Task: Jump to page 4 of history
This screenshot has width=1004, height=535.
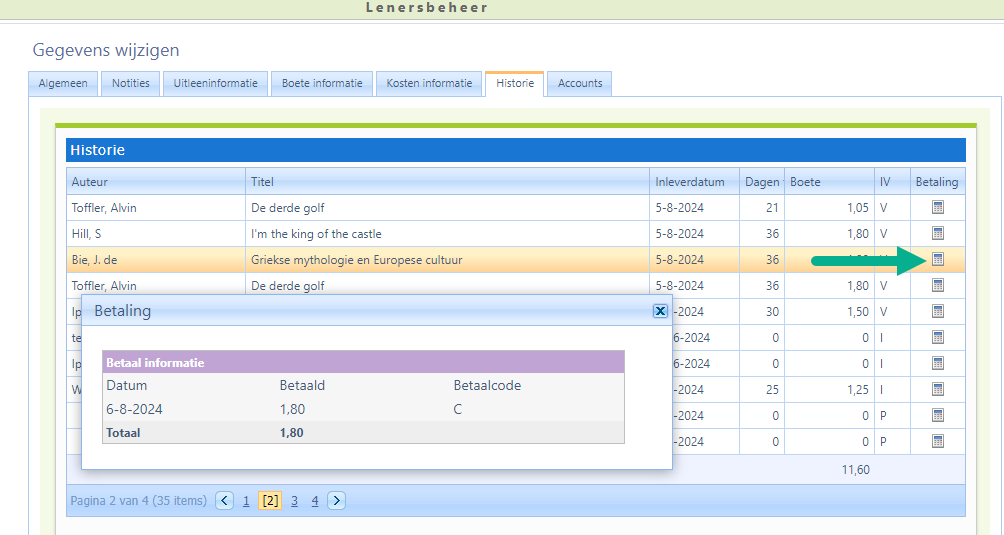Action: pos(314,501)
